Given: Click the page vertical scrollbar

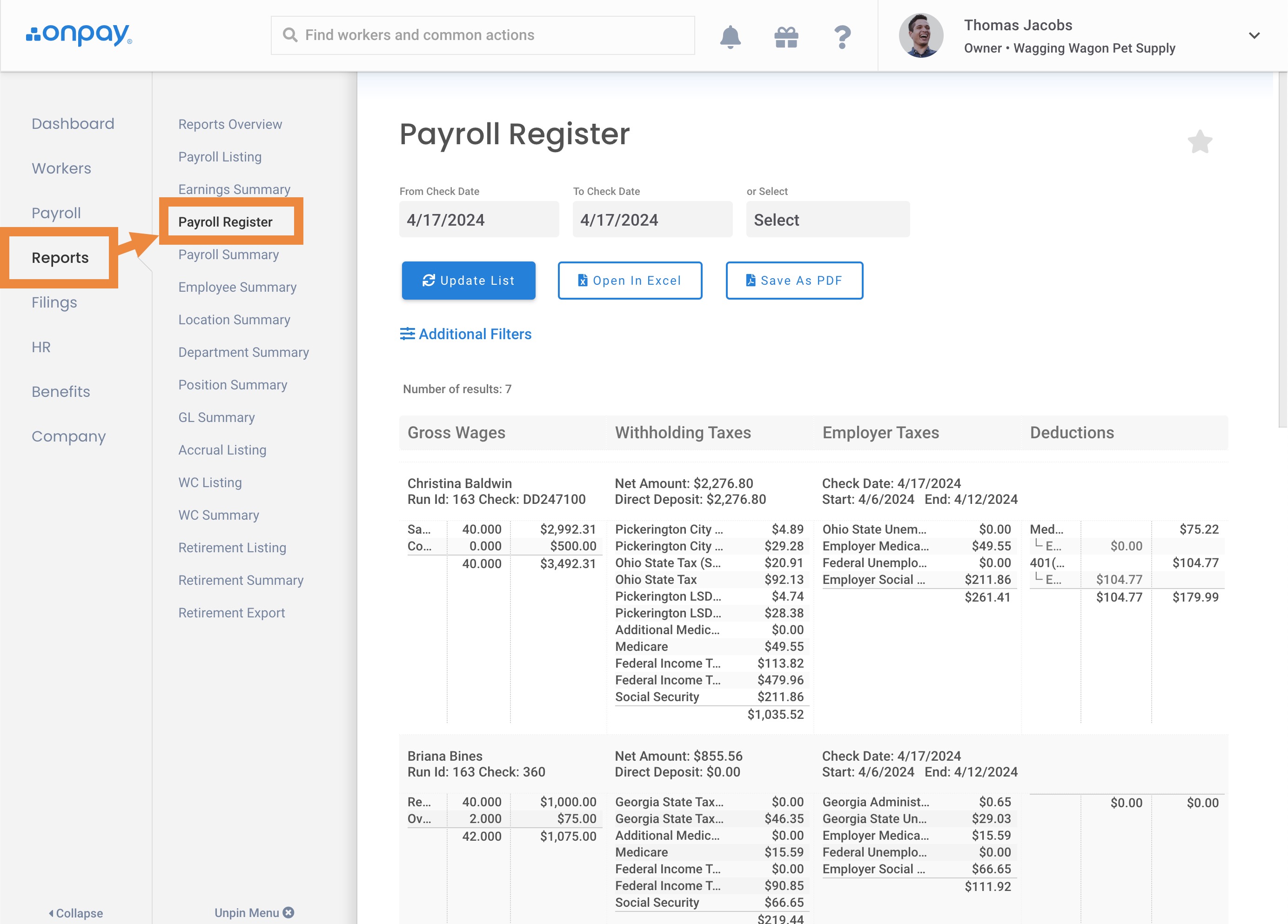Looking at the screenshot, I should point(1282,250).
